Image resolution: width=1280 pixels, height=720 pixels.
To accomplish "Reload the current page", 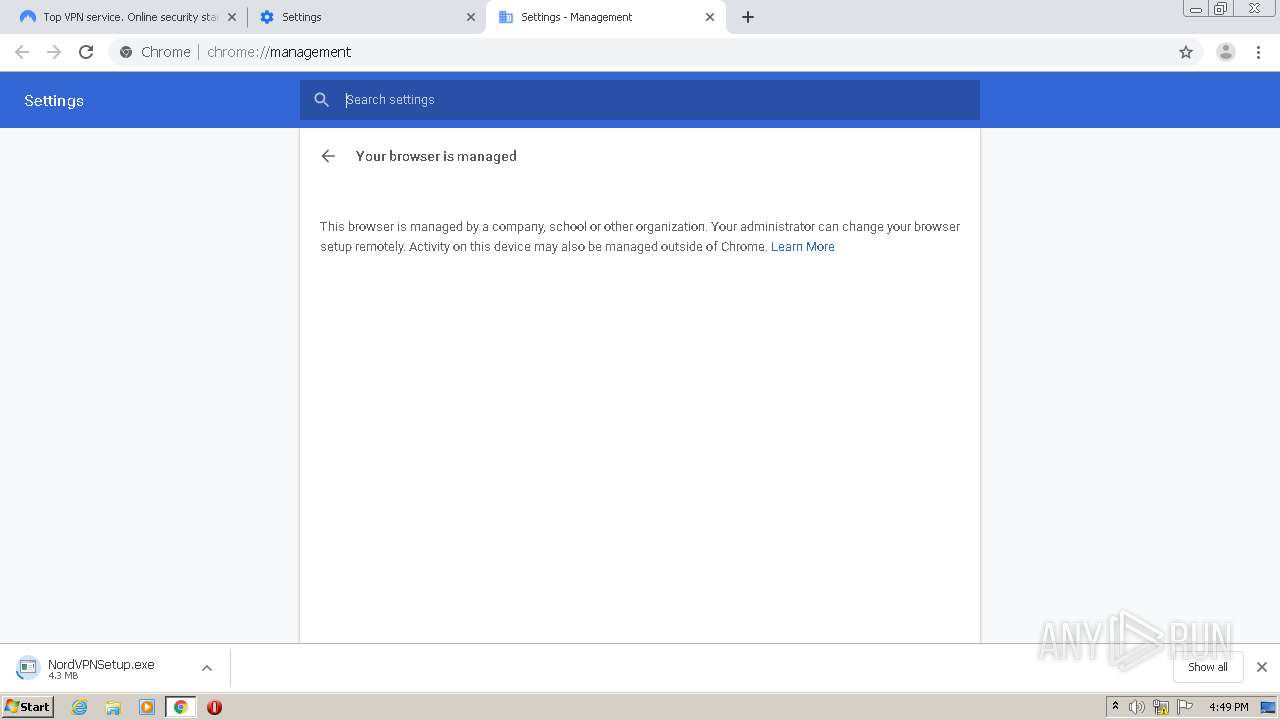I will (x=86, y=52).
